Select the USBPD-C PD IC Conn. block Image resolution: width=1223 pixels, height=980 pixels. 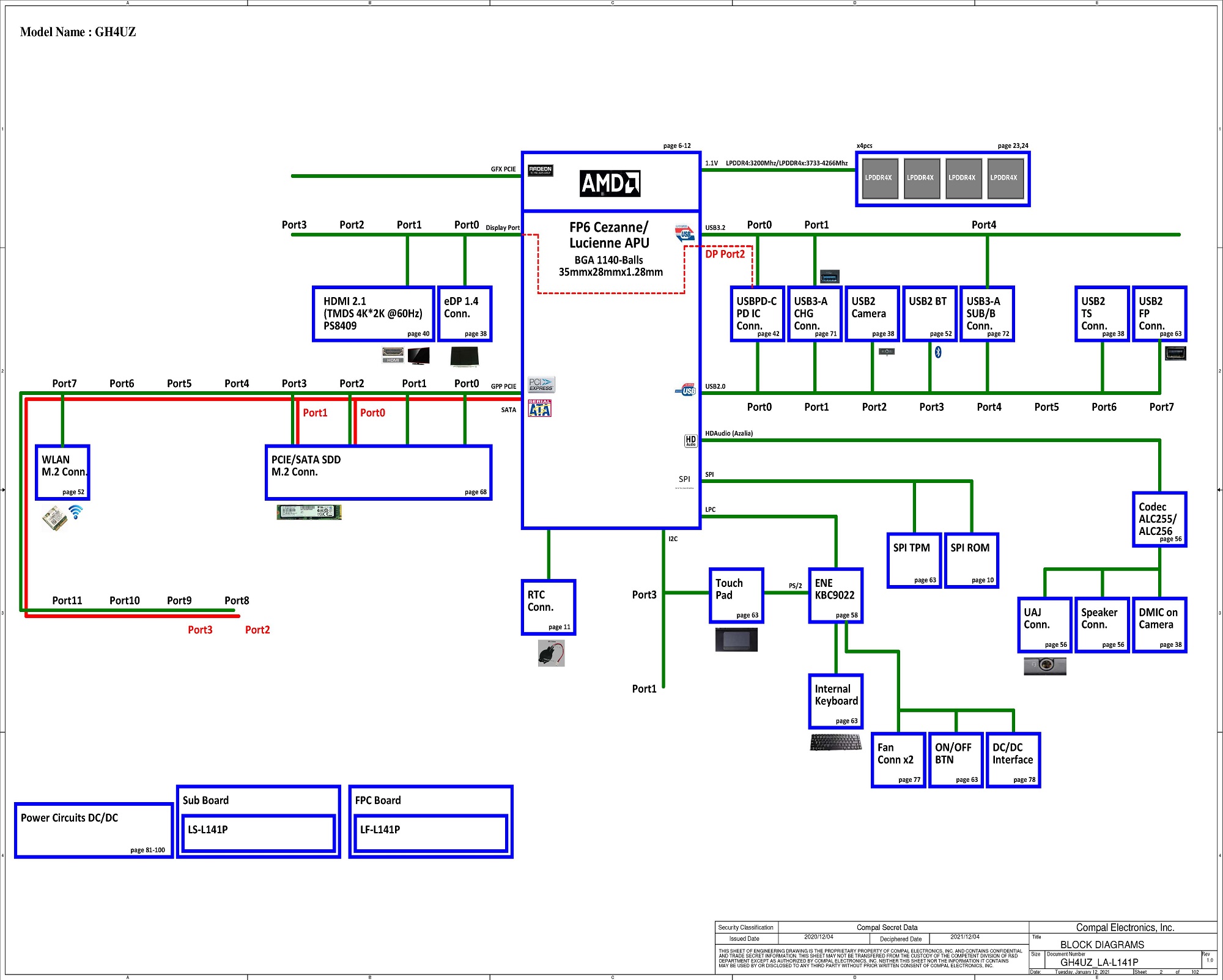click(757, 314)
